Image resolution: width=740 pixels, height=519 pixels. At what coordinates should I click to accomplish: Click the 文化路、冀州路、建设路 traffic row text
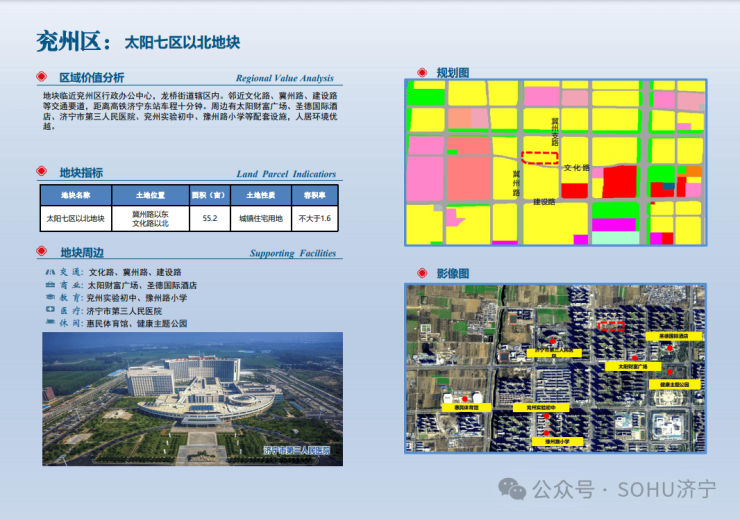click(135, 272)
